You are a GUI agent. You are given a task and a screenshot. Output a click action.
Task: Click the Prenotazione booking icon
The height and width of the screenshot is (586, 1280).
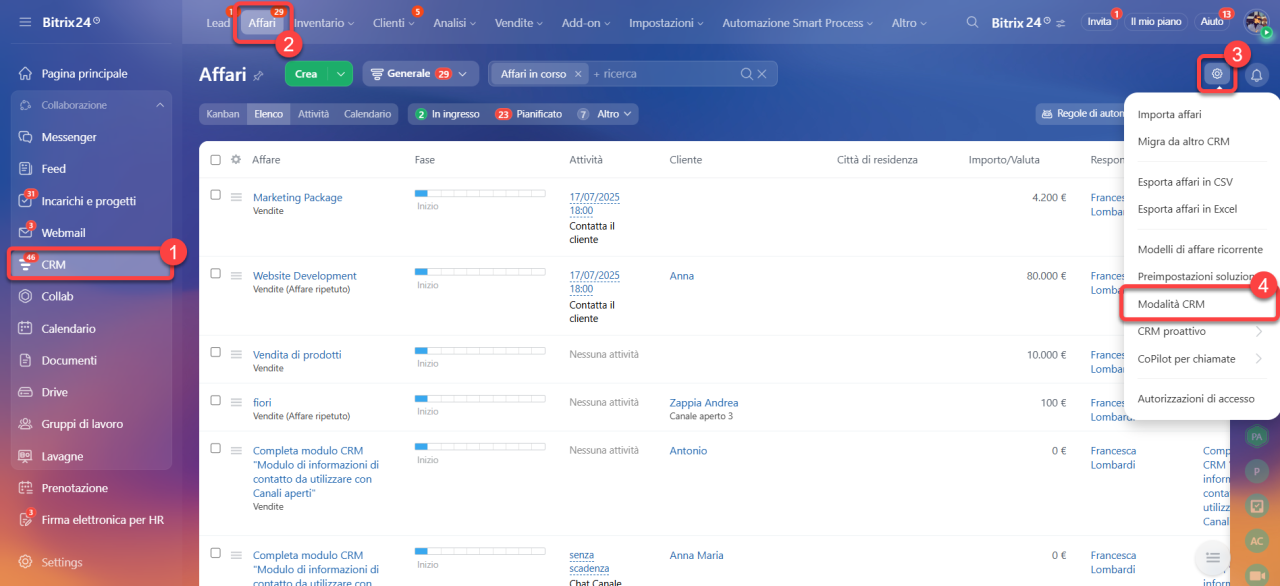(25, 489)
